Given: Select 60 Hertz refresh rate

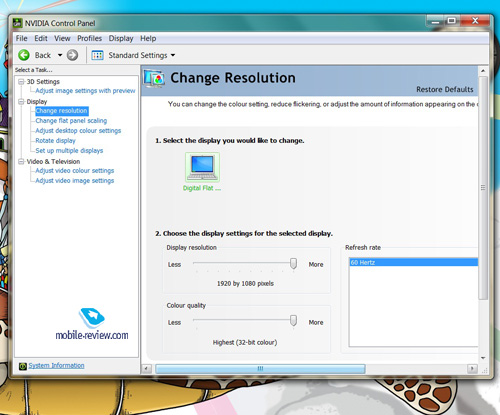Looking at the screenshot, I should pos(413,262).
